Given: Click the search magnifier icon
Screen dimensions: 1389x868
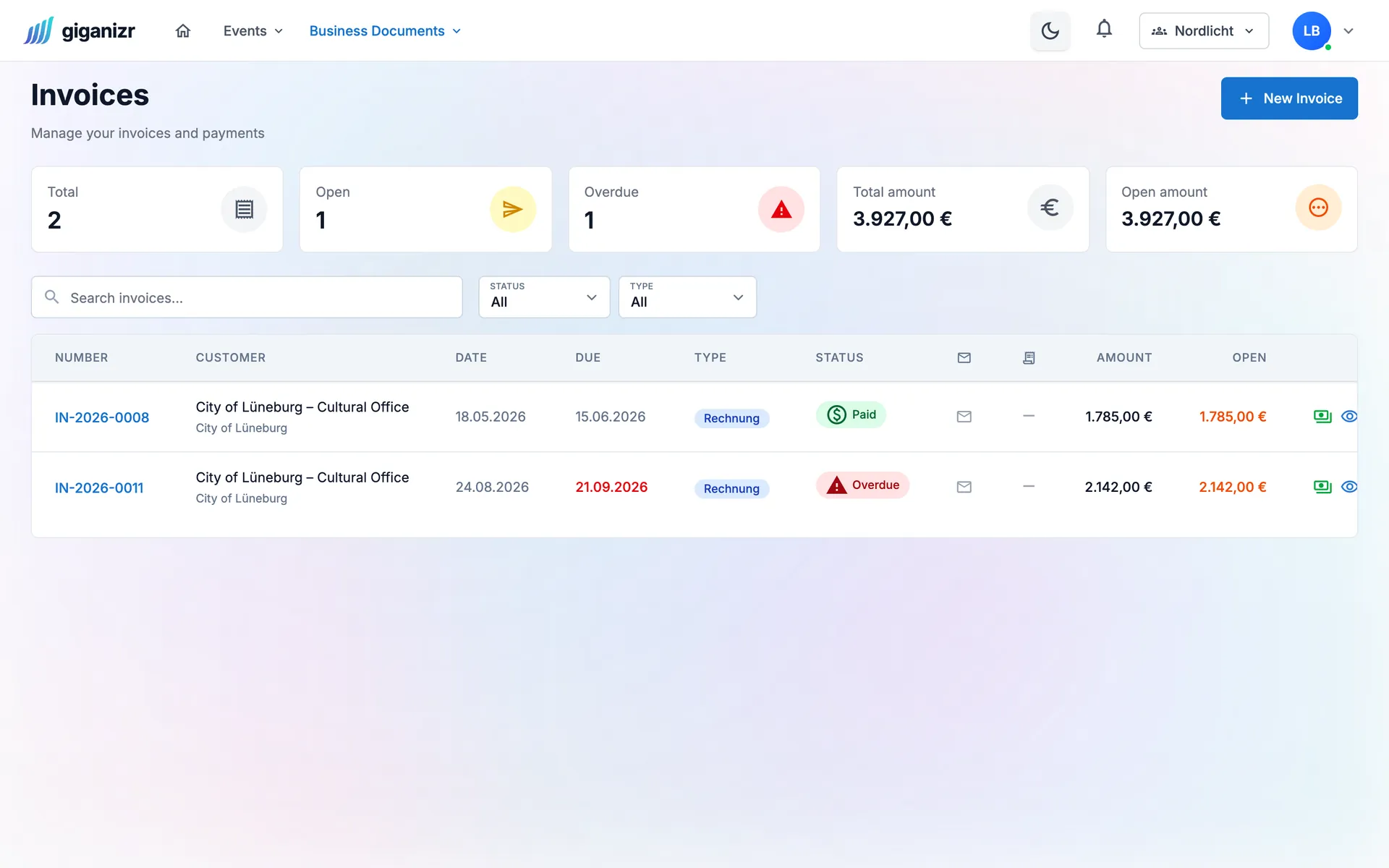Looking at the screenshot, I should [x=51, y=297].
